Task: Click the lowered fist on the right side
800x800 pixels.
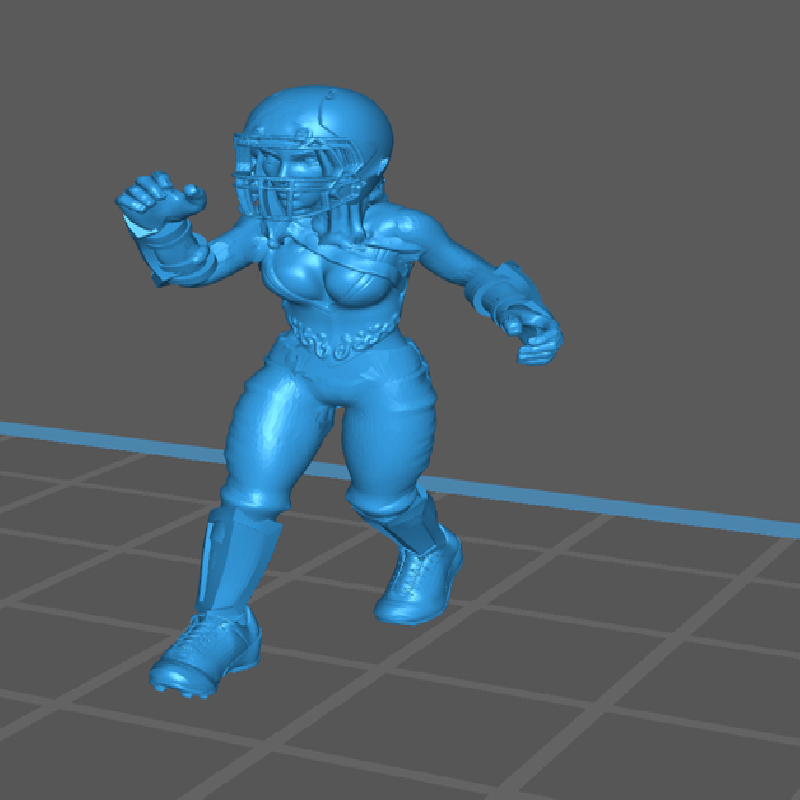Action: click(535, 335)
